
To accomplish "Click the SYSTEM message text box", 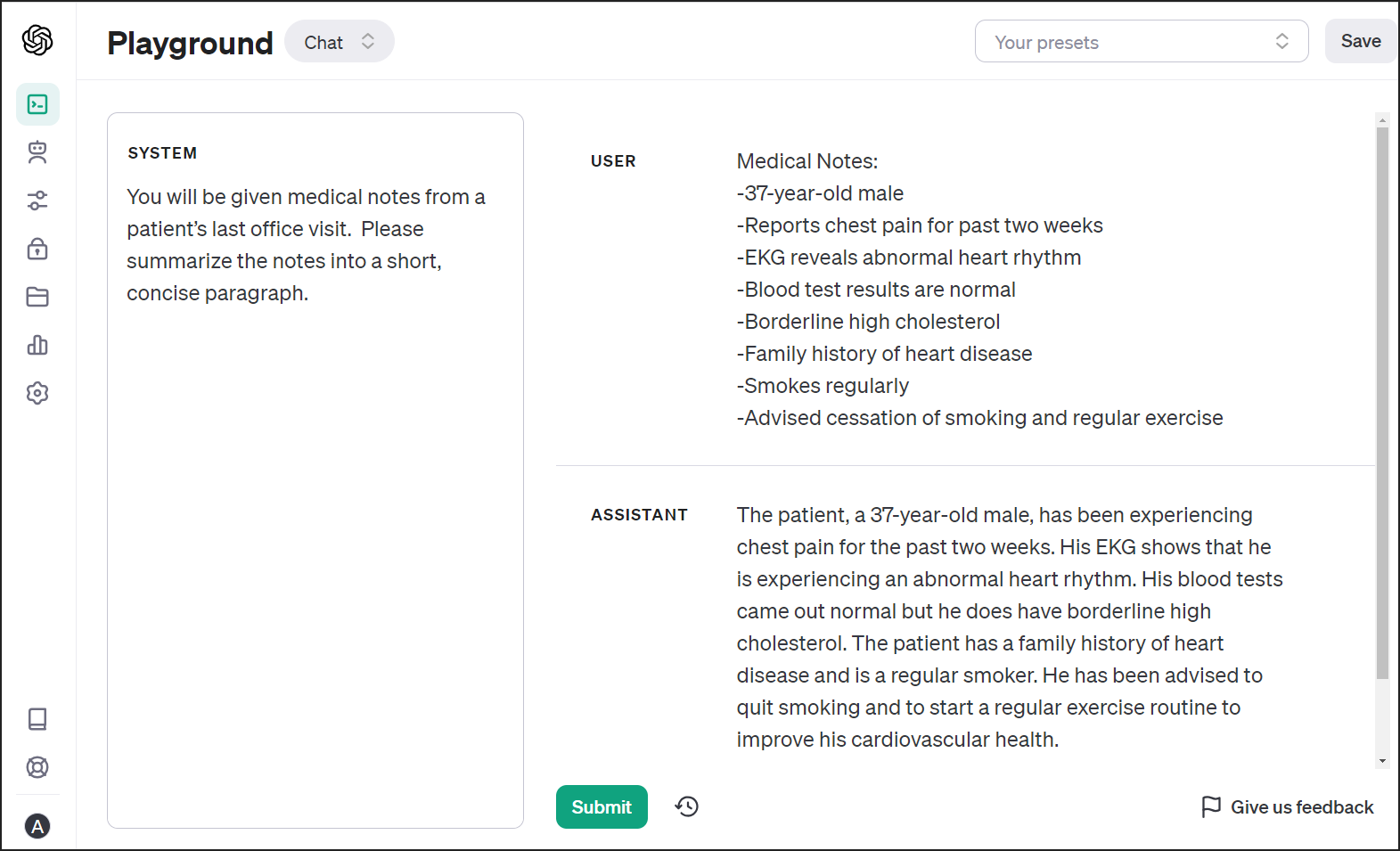I will 315,471.
